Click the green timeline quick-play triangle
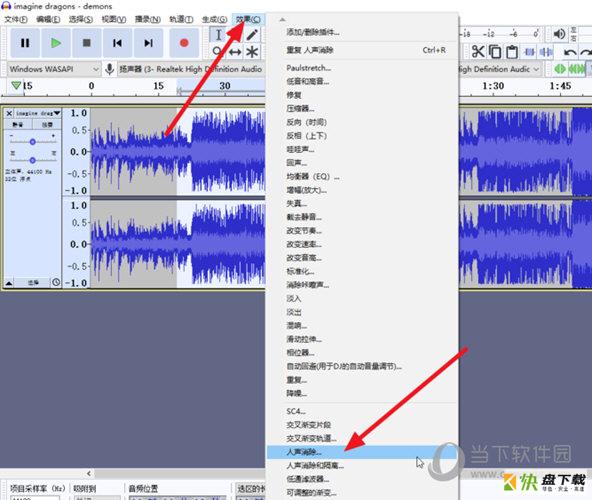 pos(16,85)
